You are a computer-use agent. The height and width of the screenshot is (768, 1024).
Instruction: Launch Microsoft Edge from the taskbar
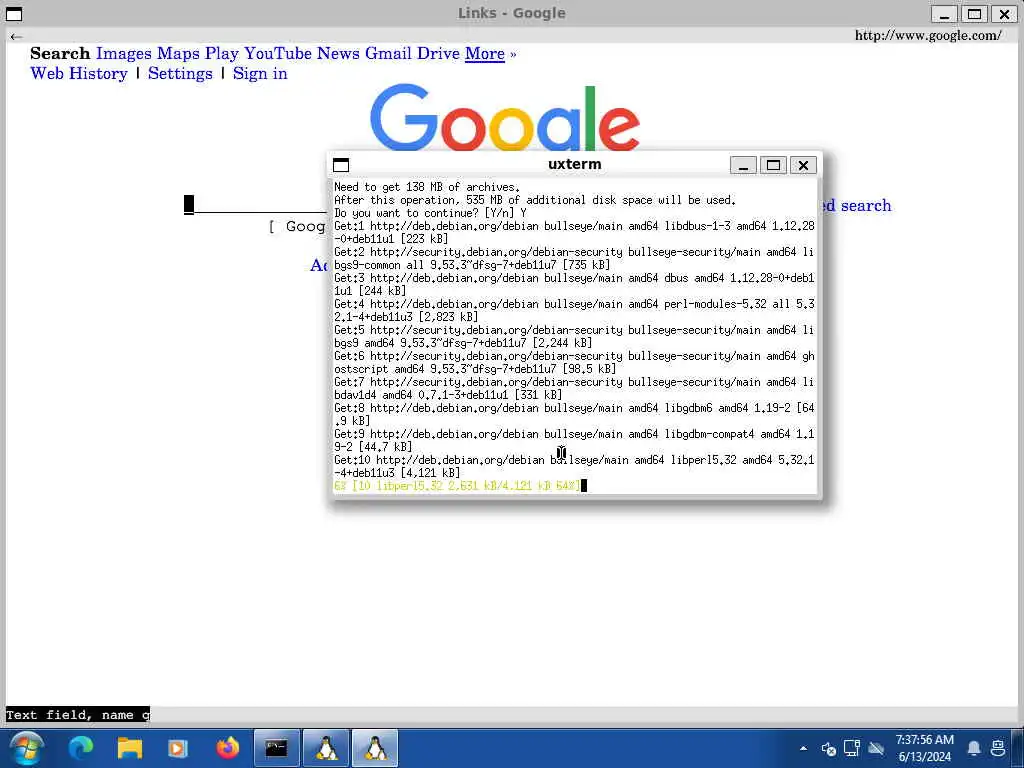pos(81,748)
